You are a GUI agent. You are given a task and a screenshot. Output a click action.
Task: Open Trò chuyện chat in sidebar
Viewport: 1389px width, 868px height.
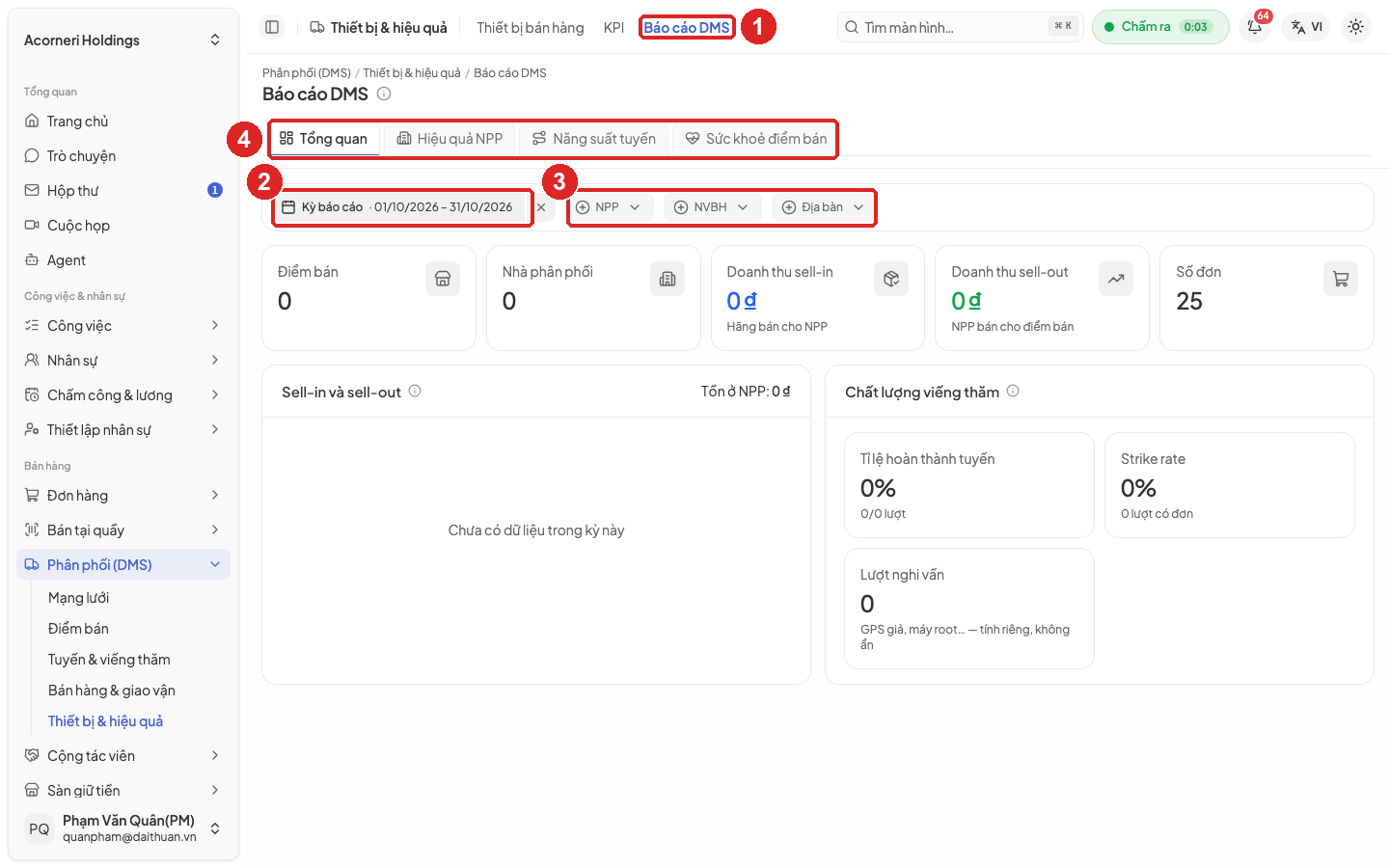click(123, 156)
